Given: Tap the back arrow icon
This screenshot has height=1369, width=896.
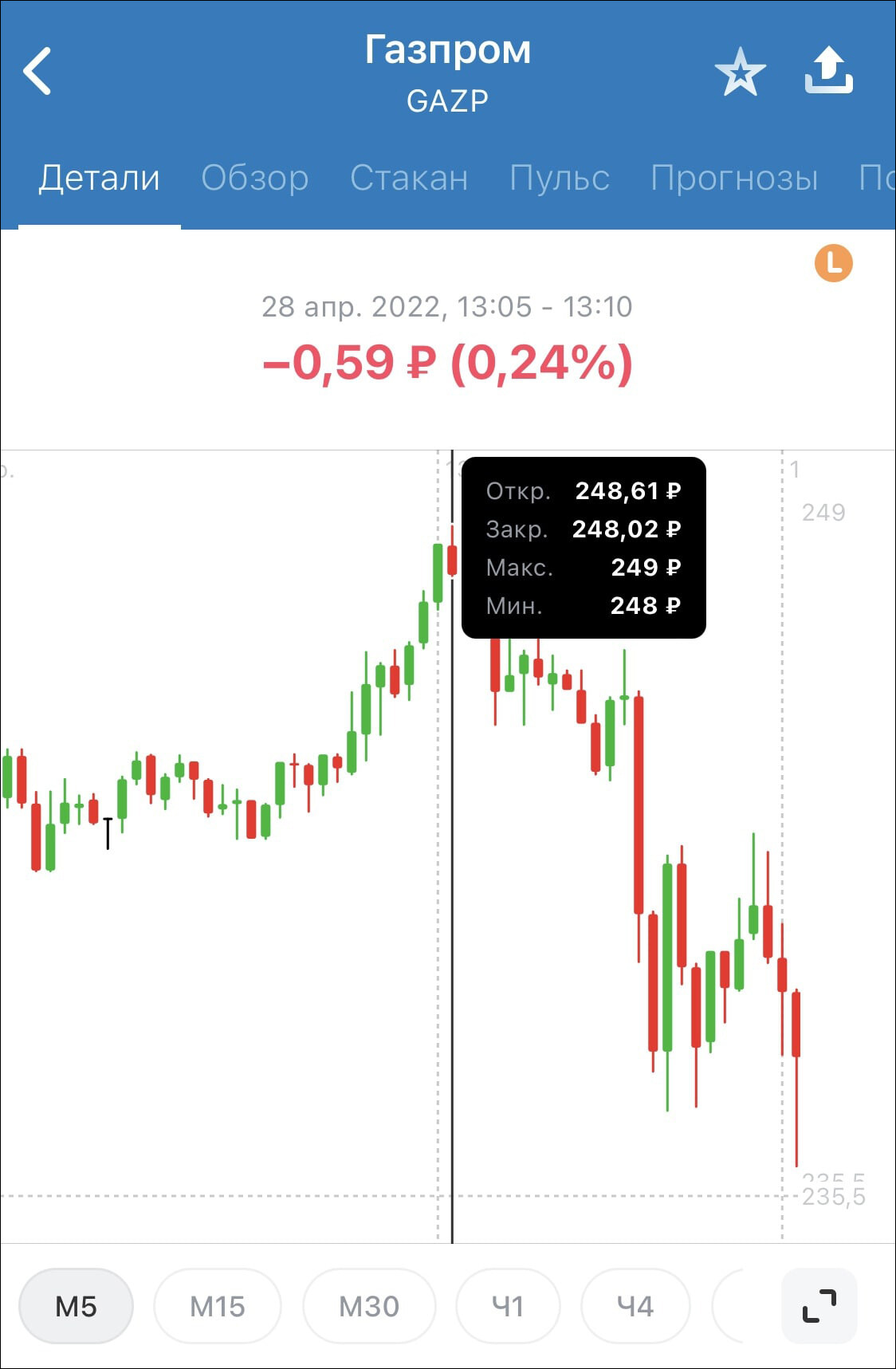Looking at the screenshot, I should (x=37, y=71).
